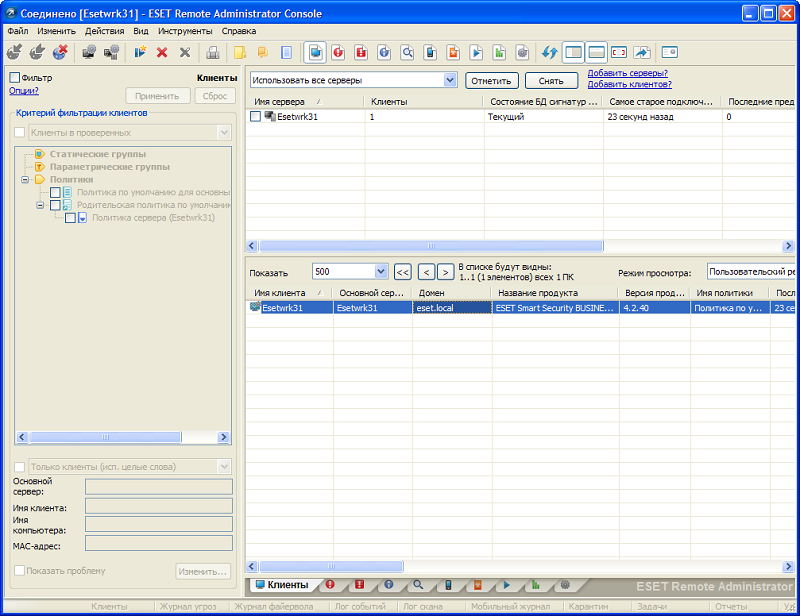Check the Клиенты в проверенных checkbox
This screenshot has width=800, height=616.
[x=19, y=133]
